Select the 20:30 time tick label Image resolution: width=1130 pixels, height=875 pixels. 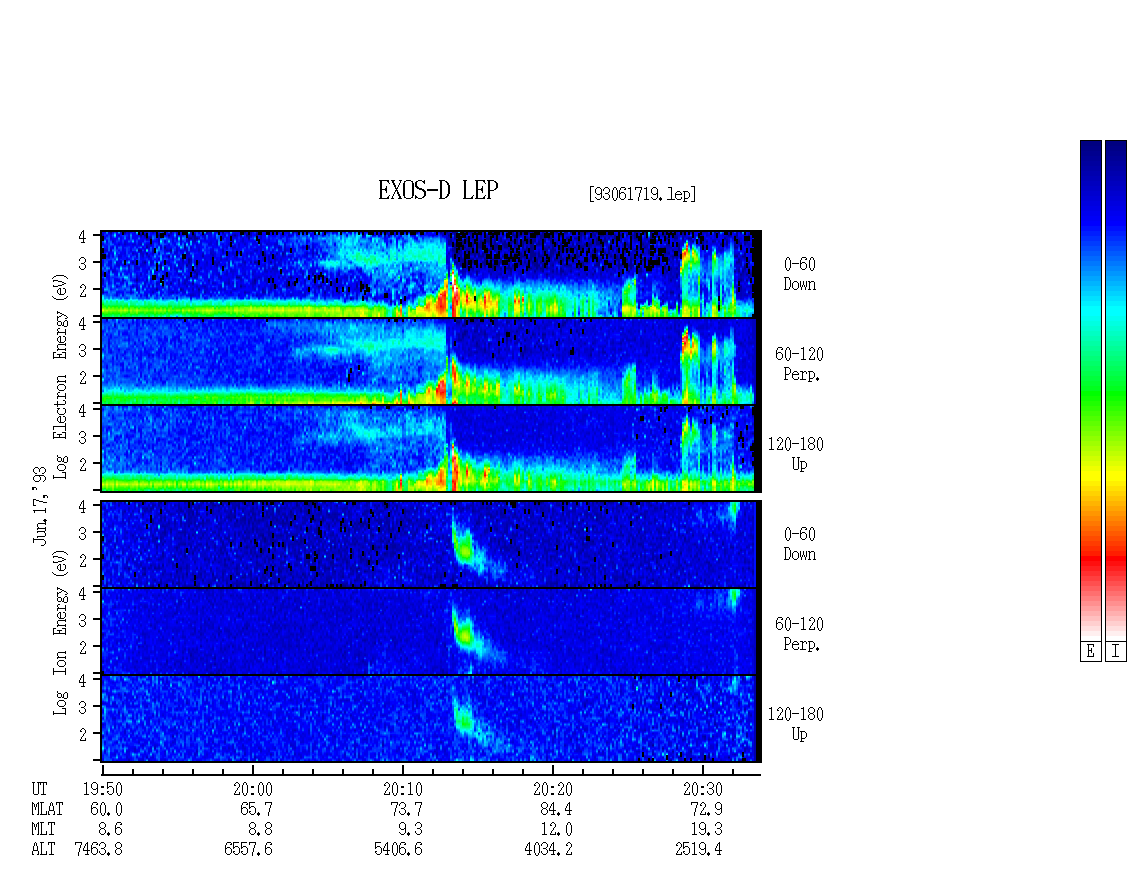tap(703, 789)
